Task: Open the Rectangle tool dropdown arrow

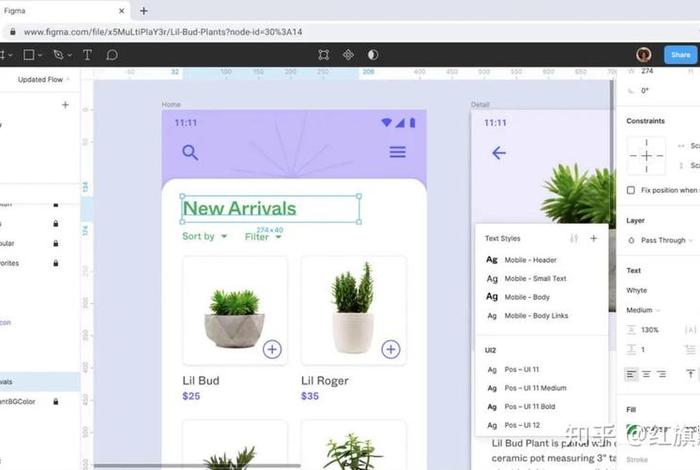Action: click(40, 55)
